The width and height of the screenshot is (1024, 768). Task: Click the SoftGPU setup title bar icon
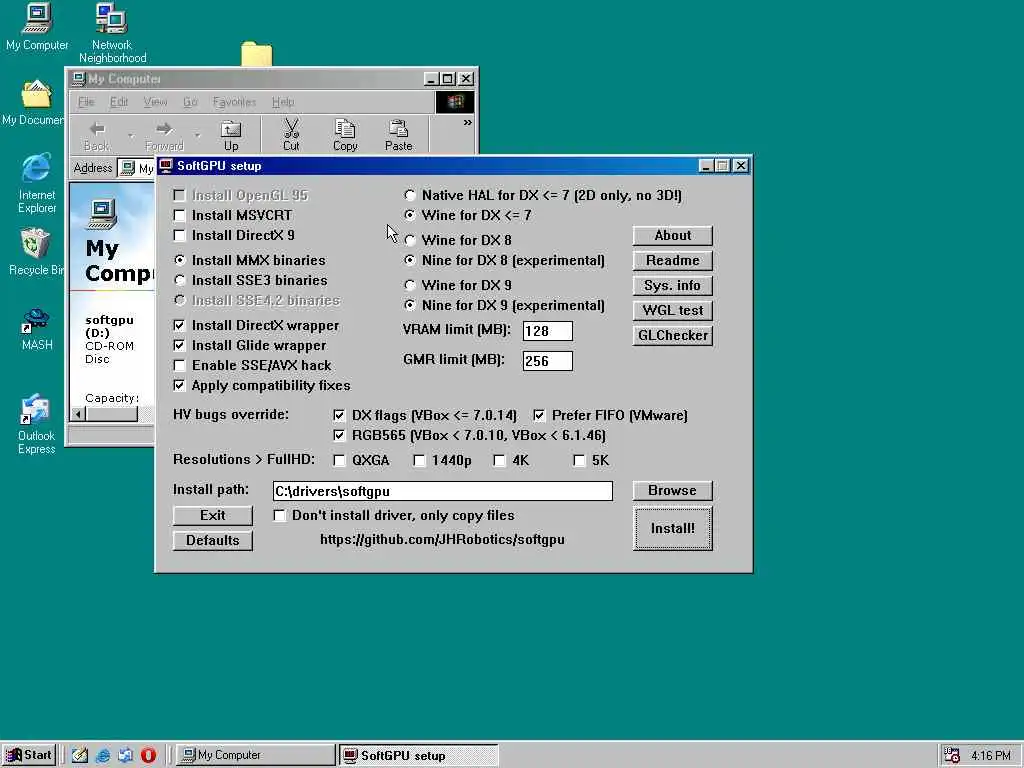click(166, 166)
